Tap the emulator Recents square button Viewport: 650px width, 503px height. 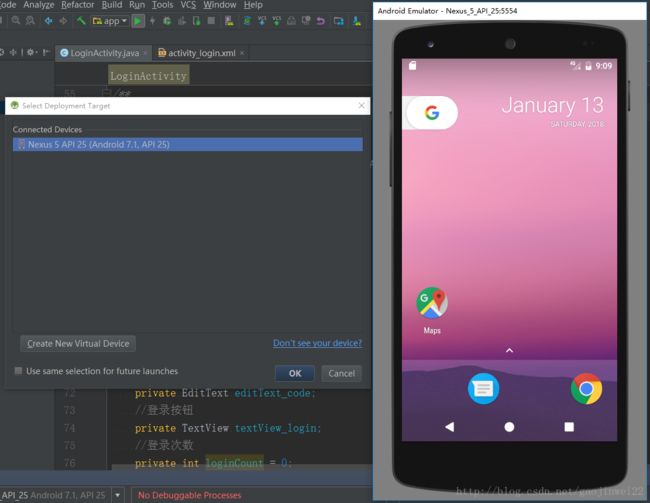coord(569,427)
